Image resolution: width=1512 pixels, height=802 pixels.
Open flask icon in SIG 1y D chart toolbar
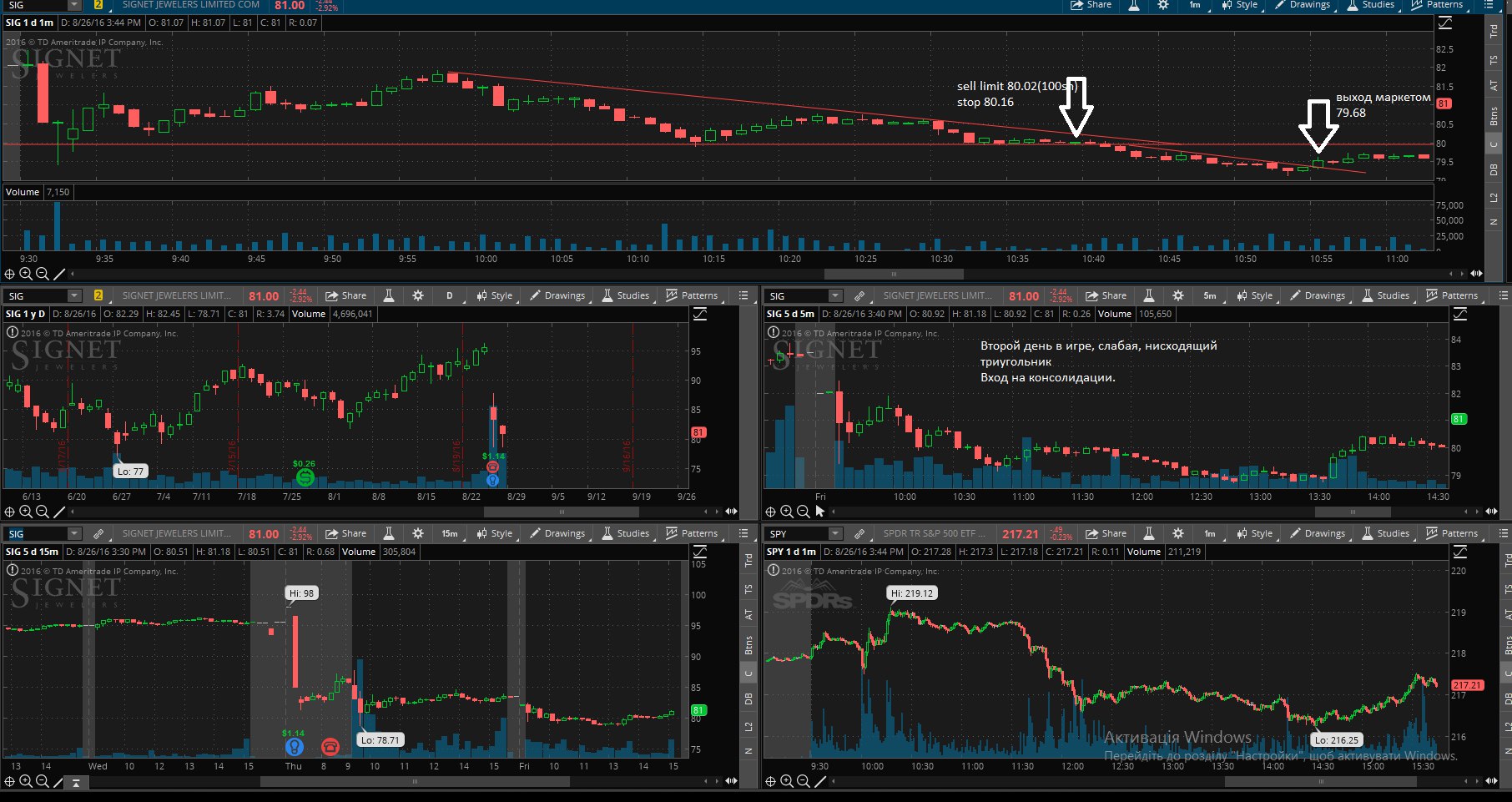coord(389,295)
